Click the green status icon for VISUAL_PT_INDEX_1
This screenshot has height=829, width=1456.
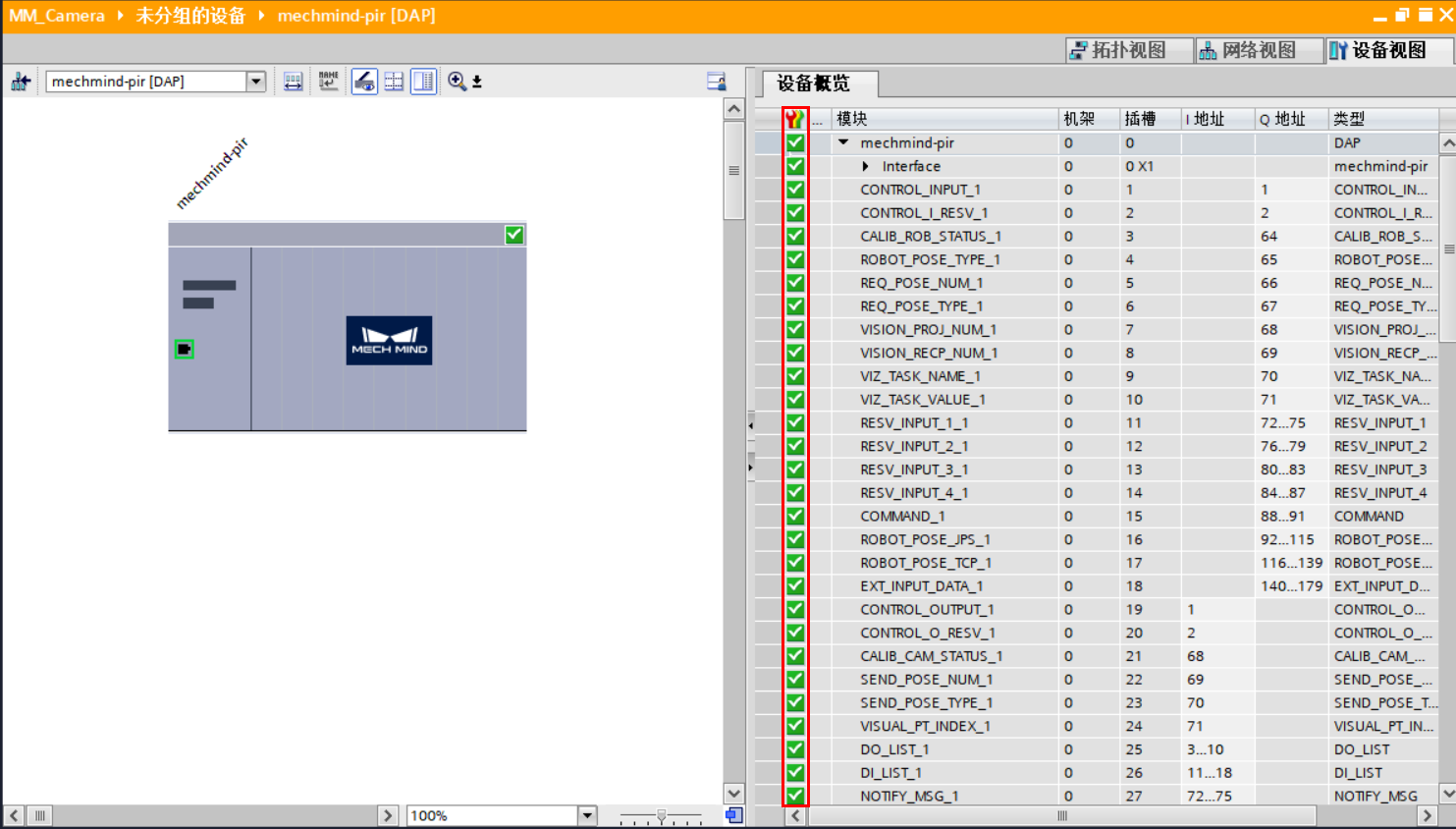tap(795, 726)
